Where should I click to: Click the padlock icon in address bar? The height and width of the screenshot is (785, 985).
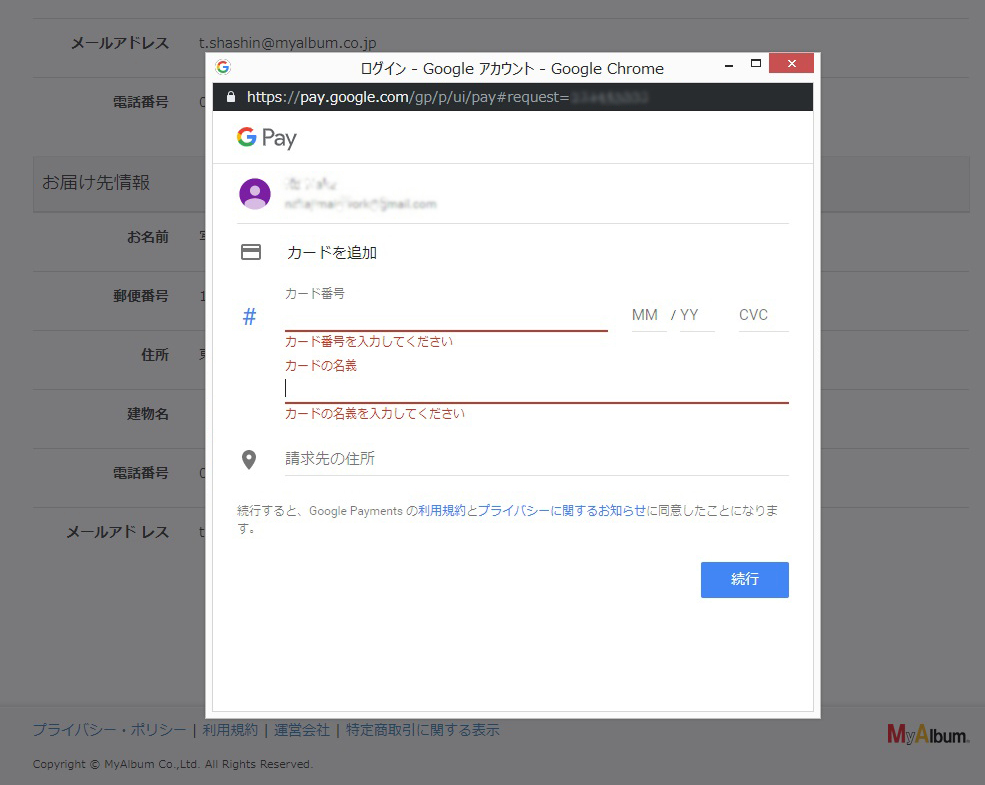pyautogui.click(x=231, y=97)
